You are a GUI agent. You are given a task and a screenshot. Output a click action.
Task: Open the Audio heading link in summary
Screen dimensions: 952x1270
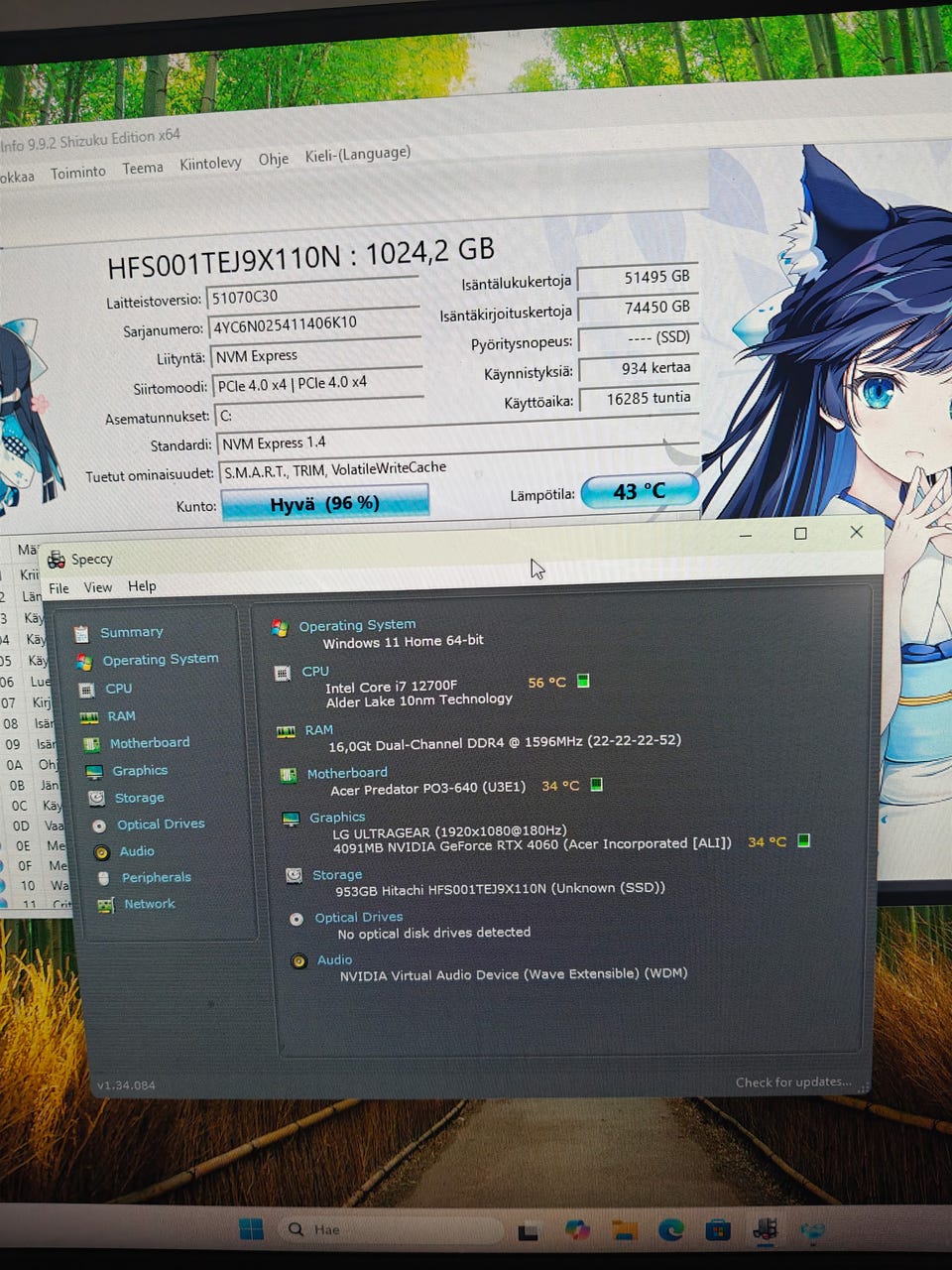click(334, 960)
